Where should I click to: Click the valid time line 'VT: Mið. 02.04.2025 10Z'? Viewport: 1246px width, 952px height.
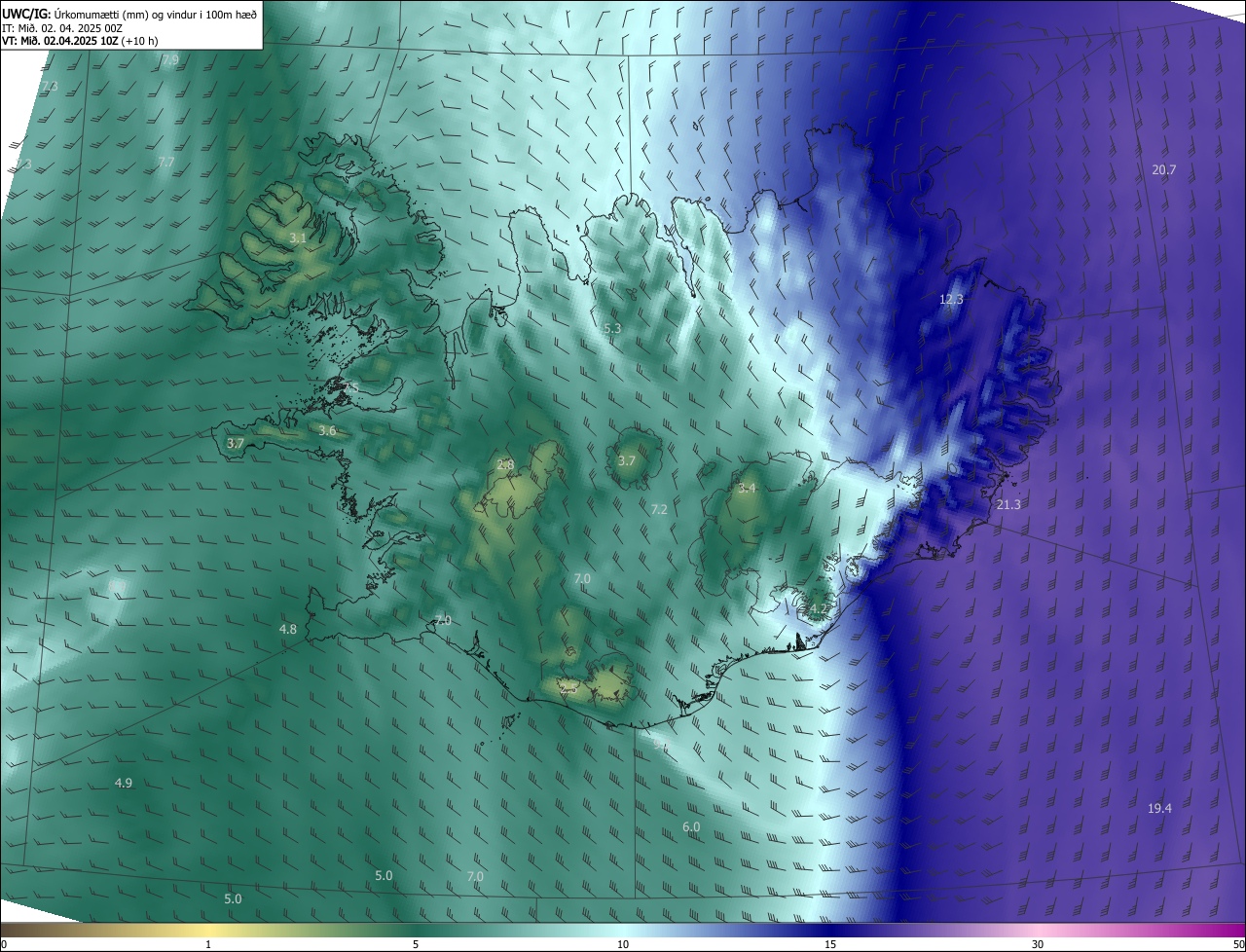point(59,41)
